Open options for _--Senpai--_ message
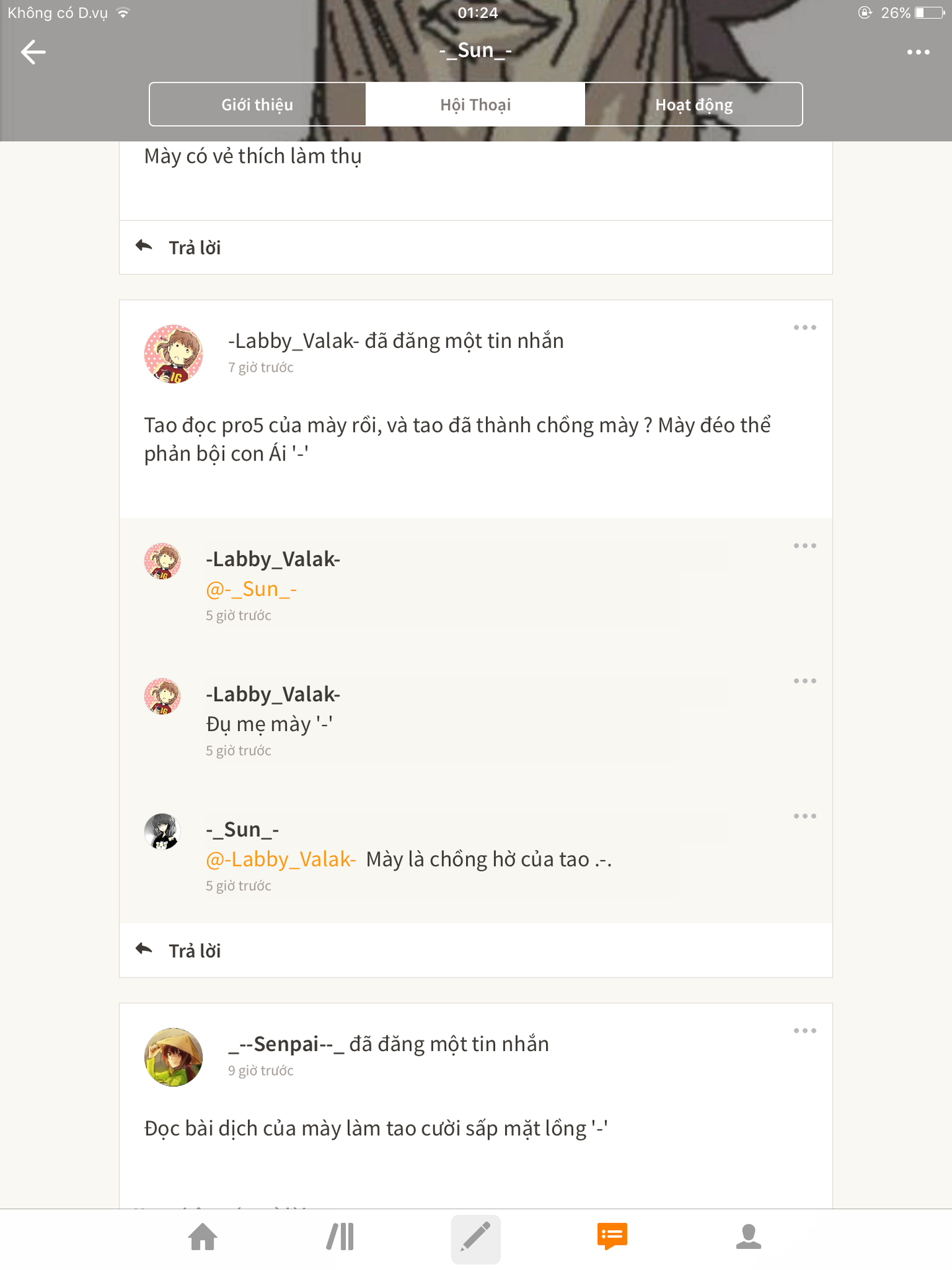952x1270 pixels. (x=805, y=1031)
